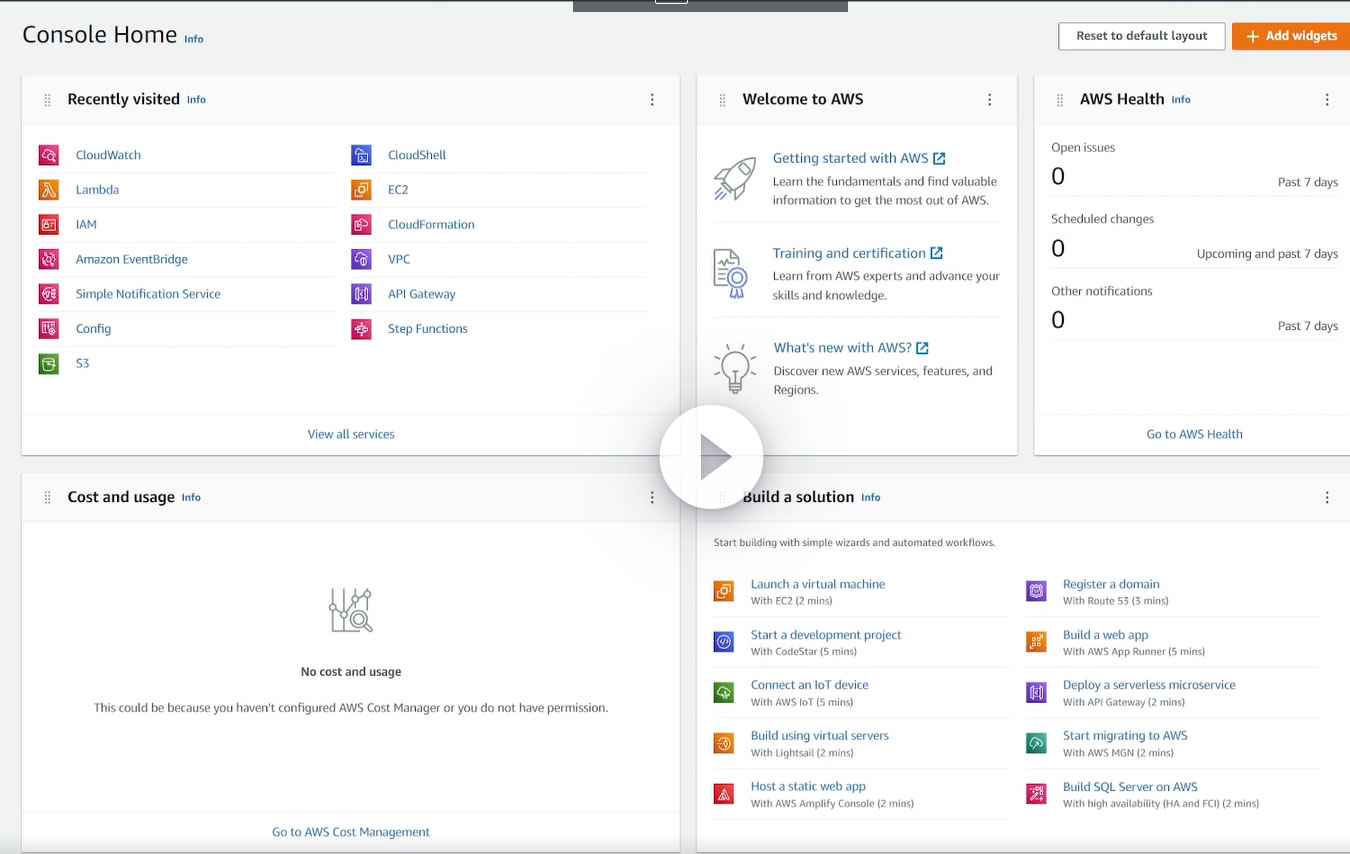Click the lightbulb icon beside What's new
The height and width of the screenshot is (854, 1350).
(734, 369)
